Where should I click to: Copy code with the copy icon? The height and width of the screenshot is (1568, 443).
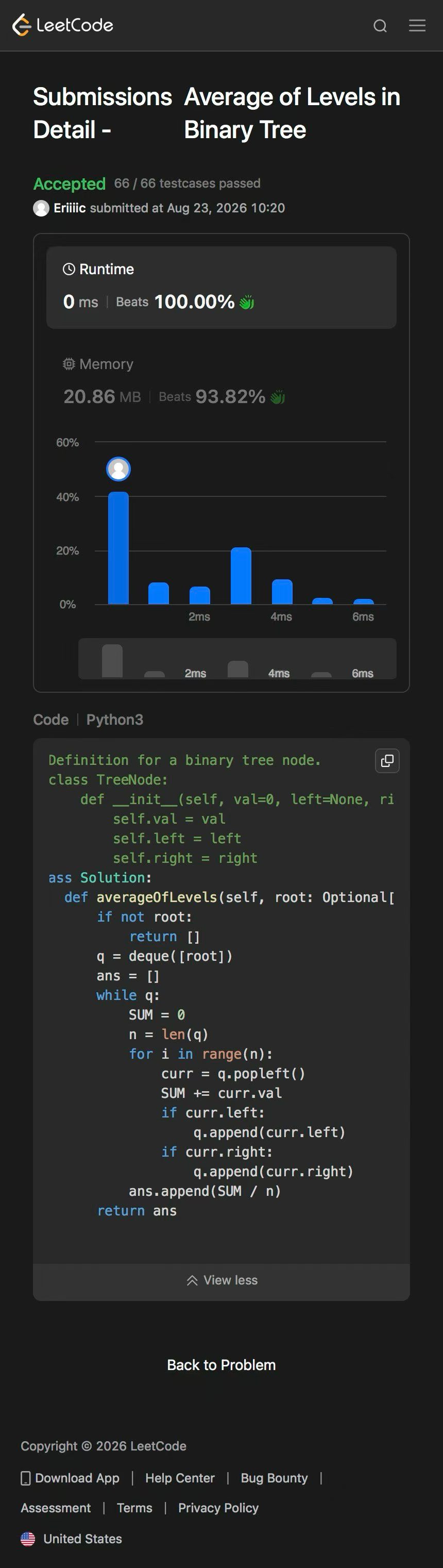(x=387, y=760)
